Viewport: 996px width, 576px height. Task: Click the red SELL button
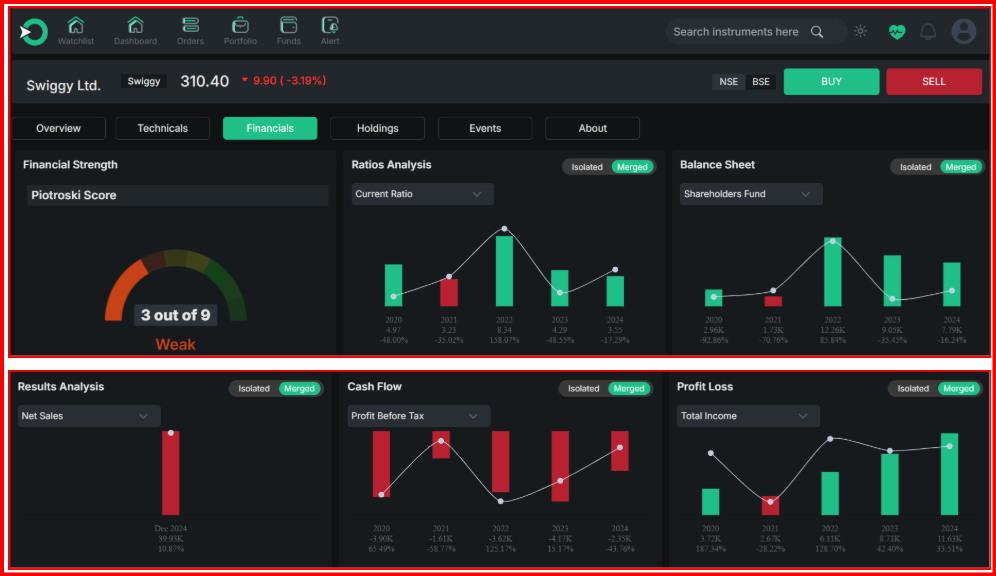[x=934, y=81]
